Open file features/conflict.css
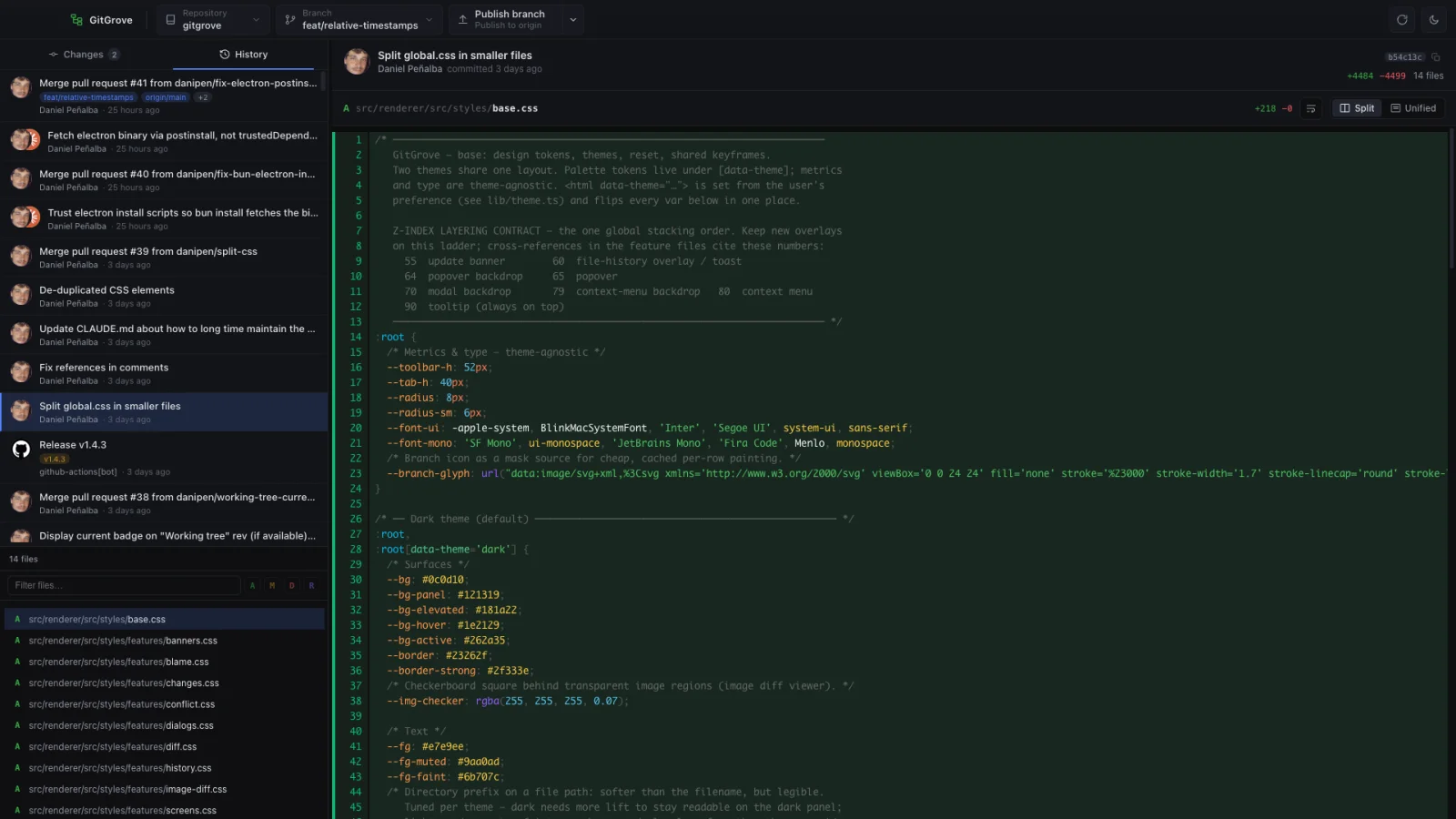The width and height of the screenshot is (1456, 819). 164,704
